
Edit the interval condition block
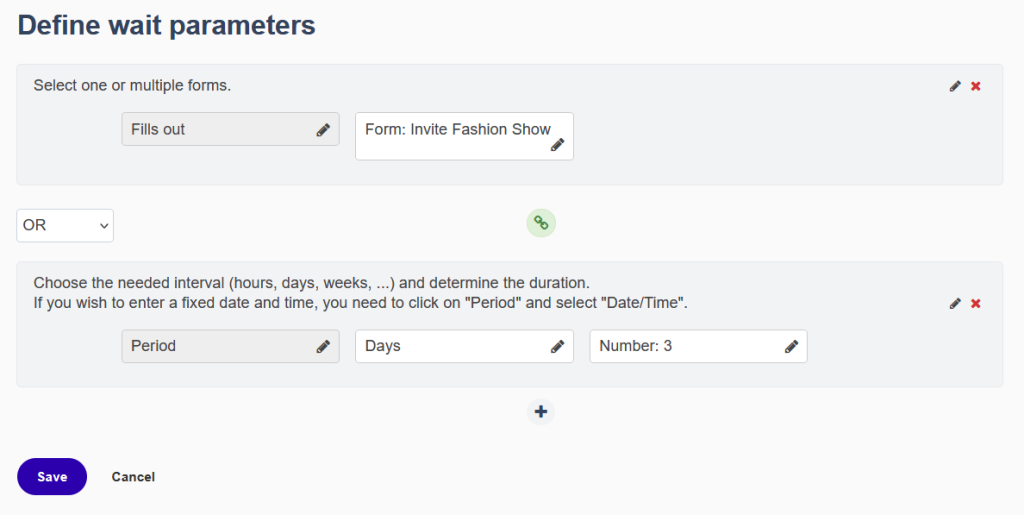pyautogui.click(x=955, y=304)
